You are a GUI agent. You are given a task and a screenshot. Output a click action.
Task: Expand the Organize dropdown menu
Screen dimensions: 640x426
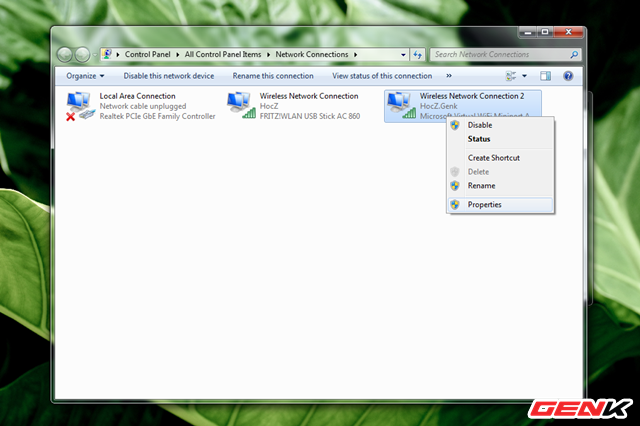85,75
